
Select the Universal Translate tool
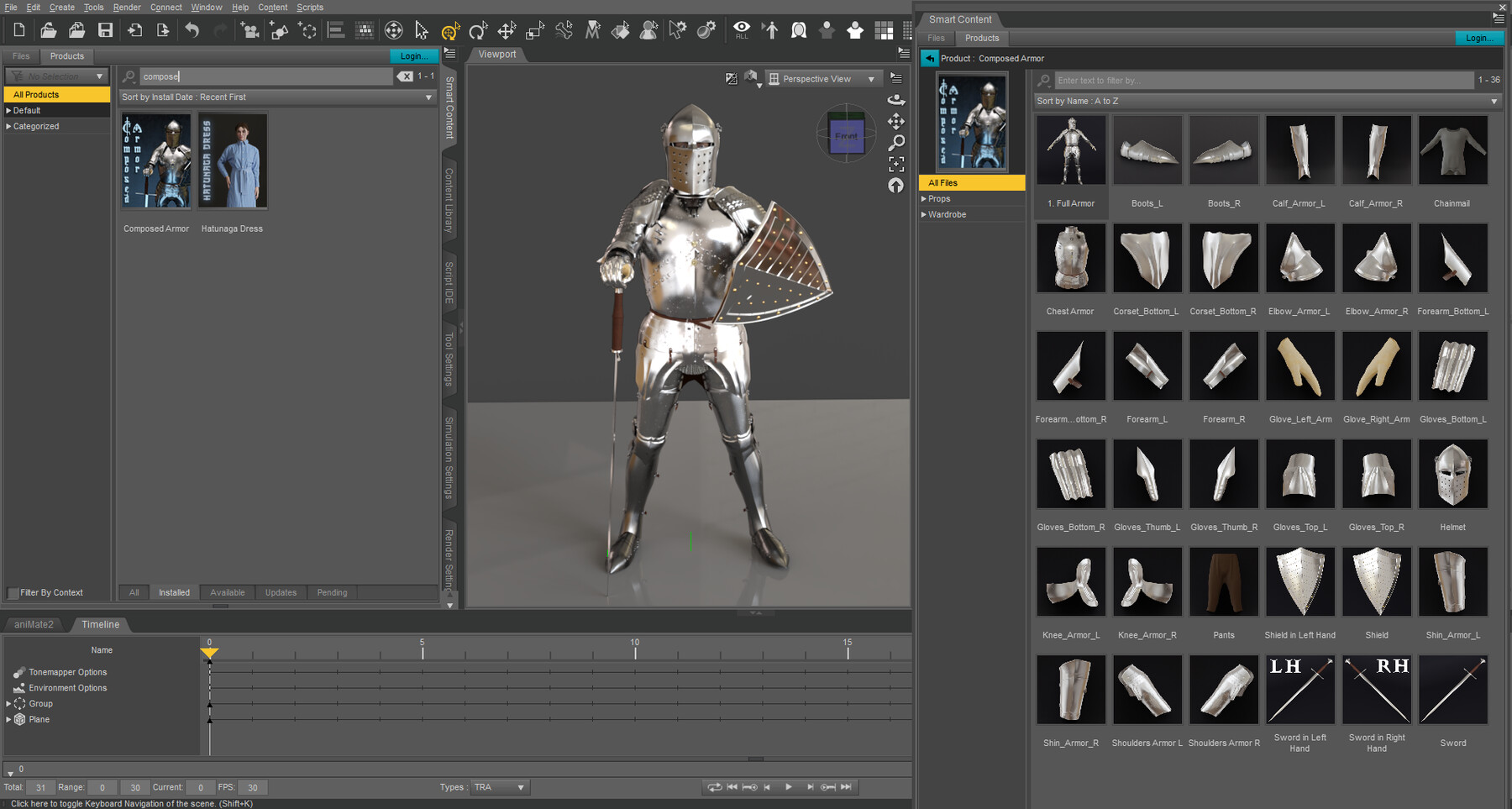(451, 30)
